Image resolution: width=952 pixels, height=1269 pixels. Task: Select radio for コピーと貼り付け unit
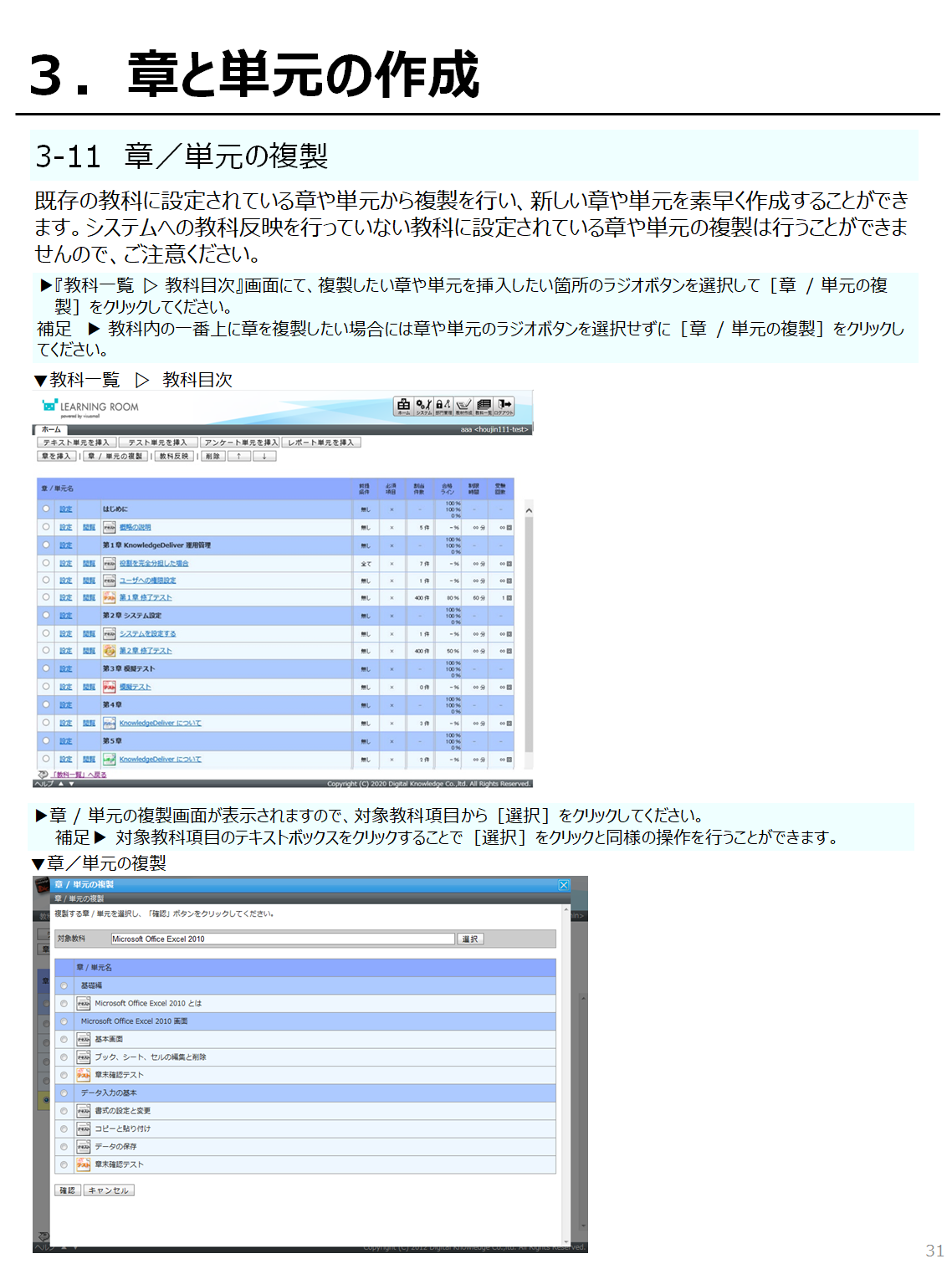click(64, 1128)
